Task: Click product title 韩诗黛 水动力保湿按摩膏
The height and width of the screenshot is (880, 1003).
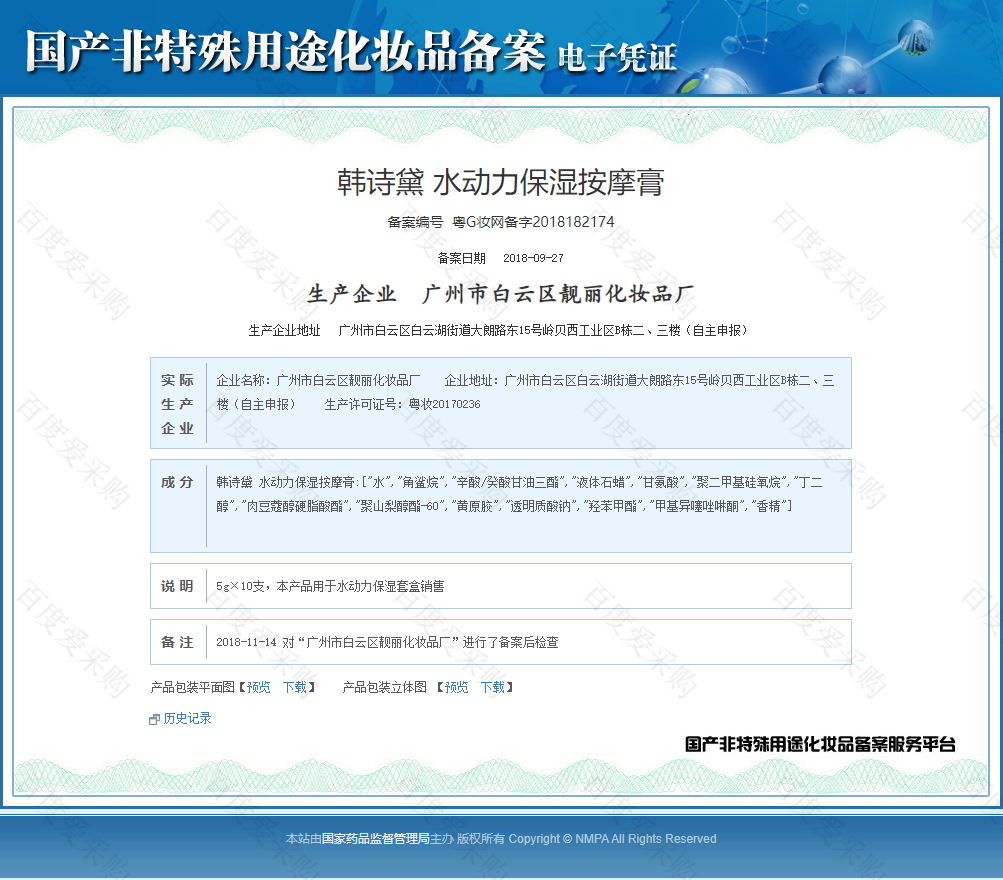Action: point(500,182)
